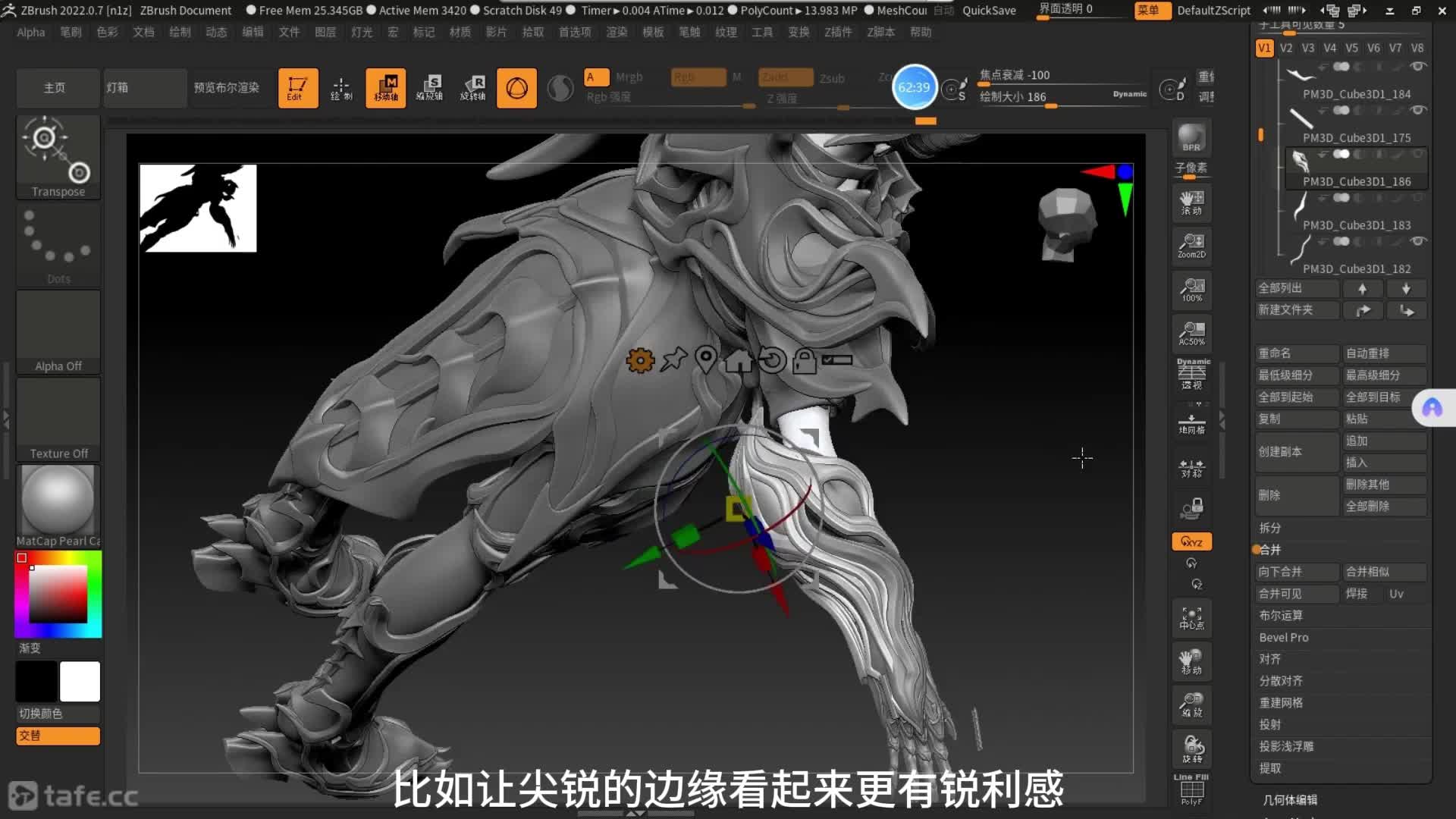The height and width of the screenshot is (819, 1456).
Task: Expand the 拆分 (Split) section
Action: [1270, 528]
